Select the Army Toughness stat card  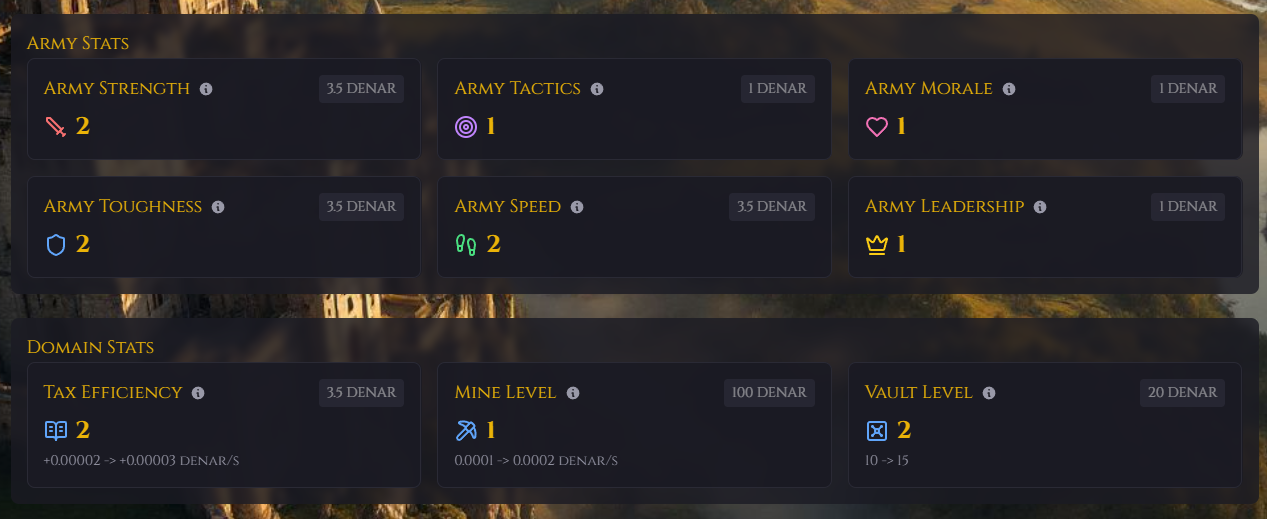pyautogui.click(x=224, y=227)
